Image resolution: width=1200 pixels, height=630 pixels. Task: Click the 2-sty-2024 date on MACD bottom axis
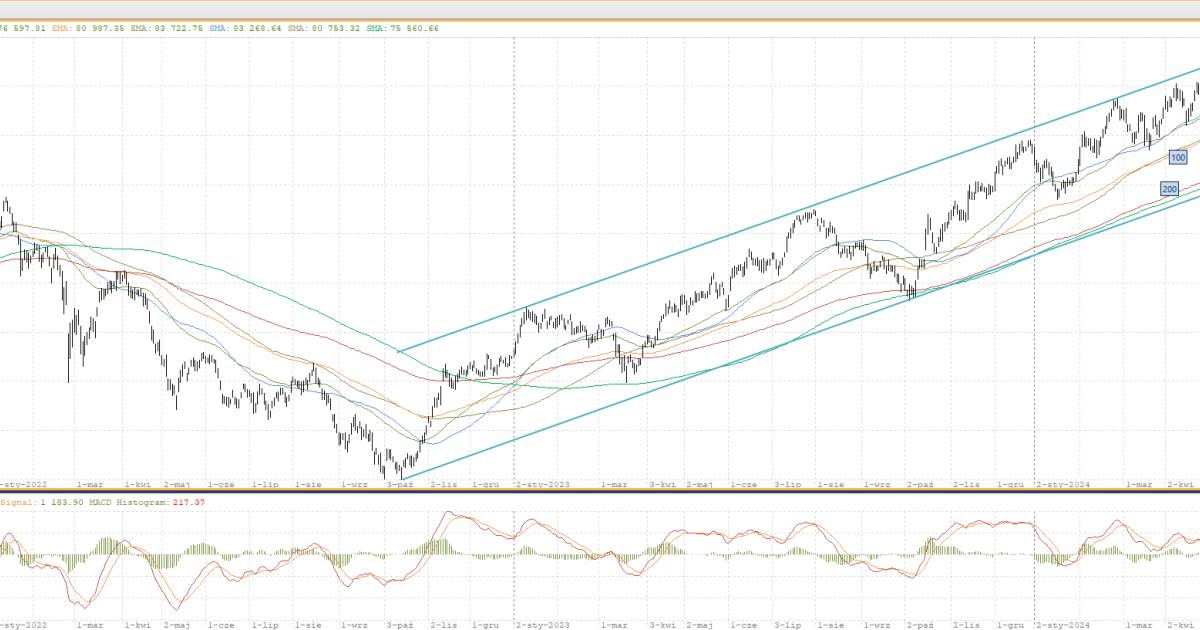pyautogui.click(x=1064, y=624)
